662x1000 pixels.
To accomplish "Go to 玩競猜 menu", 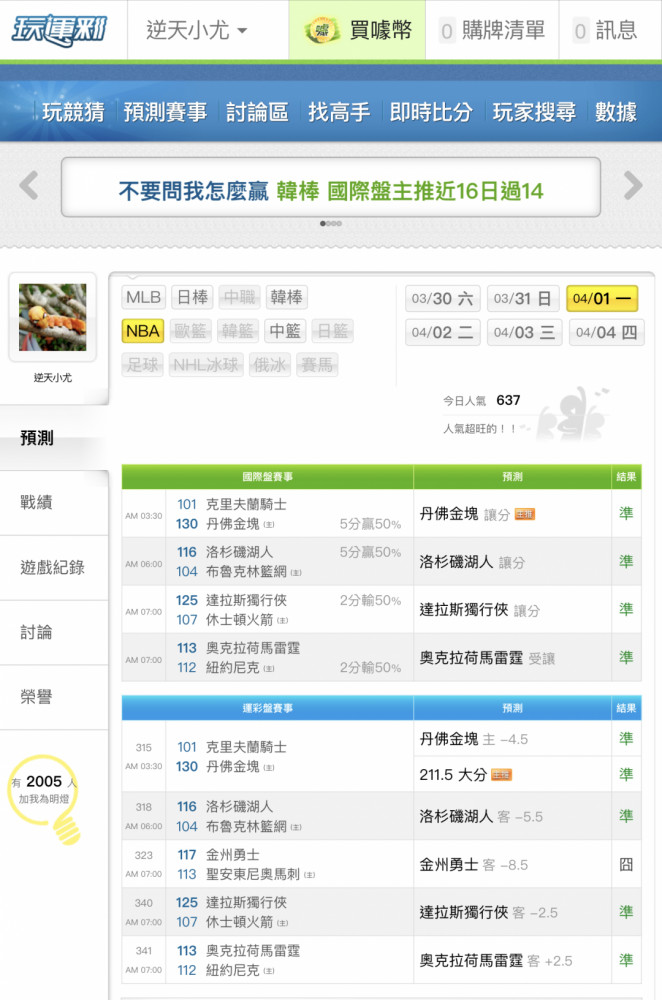I will (x=73, y=112).
